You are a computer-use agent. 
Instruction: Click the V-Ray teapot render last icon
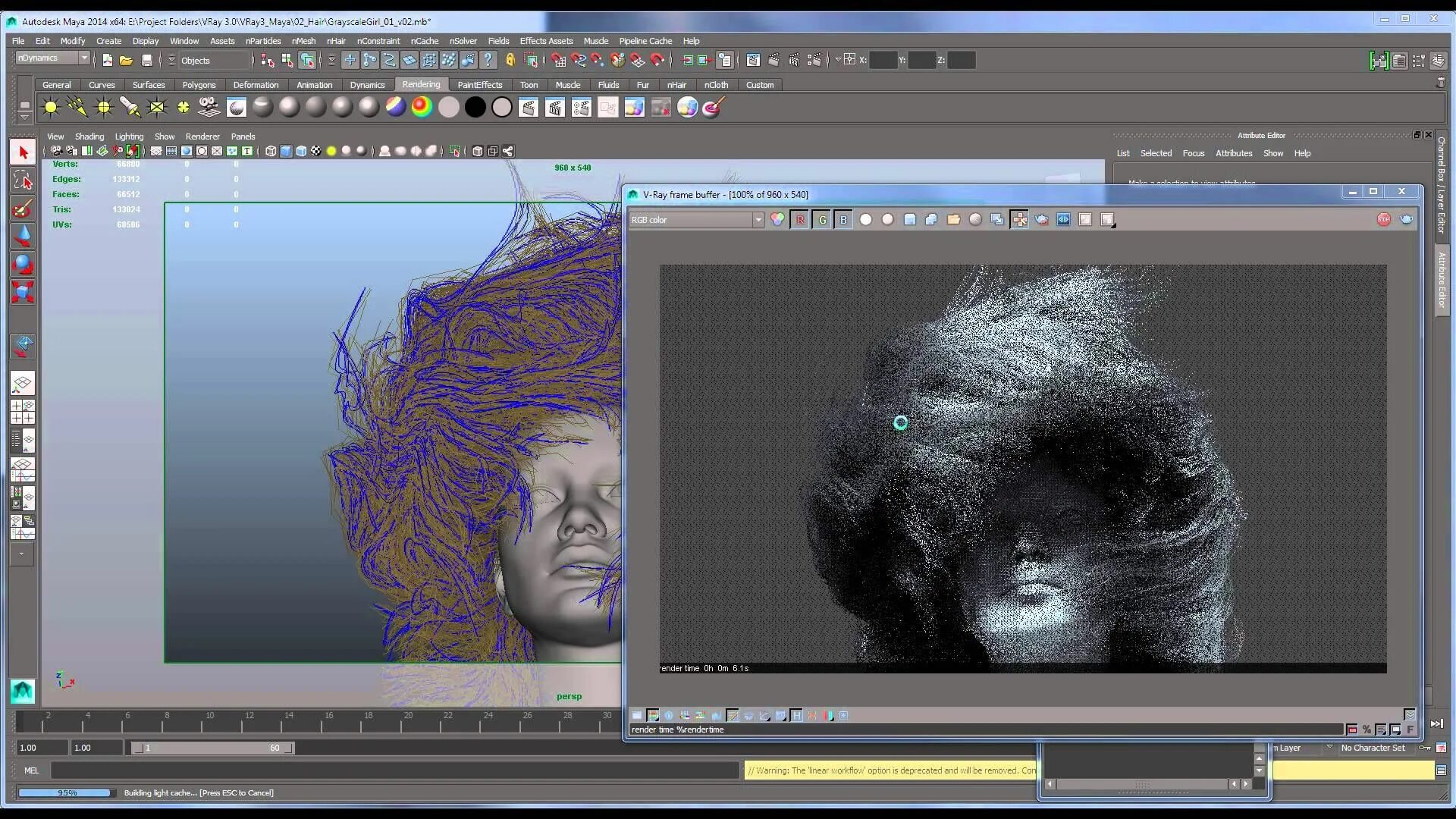tap(1406, 220)
